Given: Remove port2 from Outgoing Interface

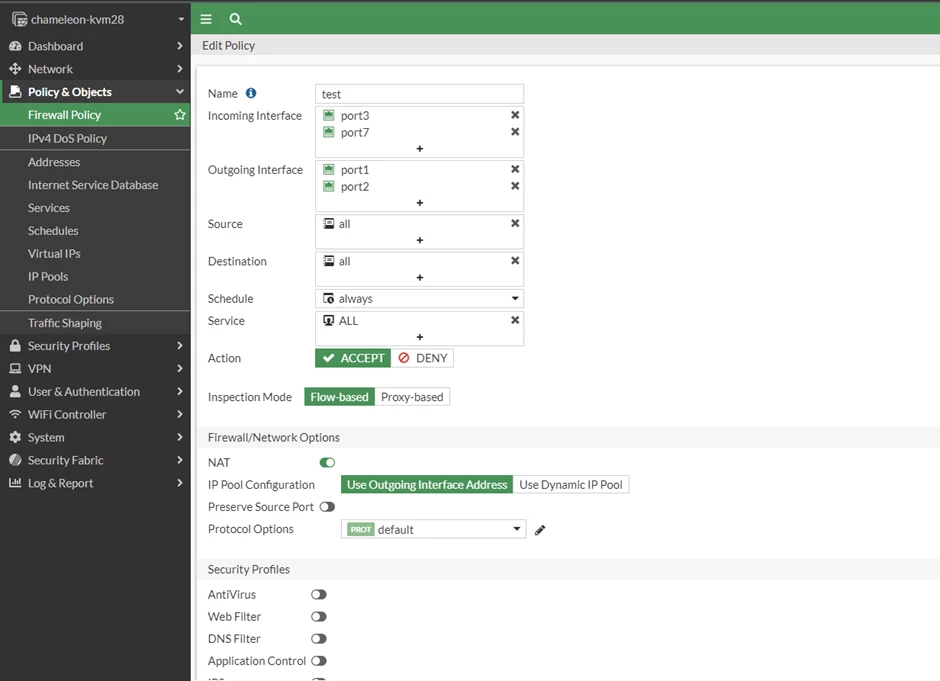Looking at the screenshot, I should 514,186.
